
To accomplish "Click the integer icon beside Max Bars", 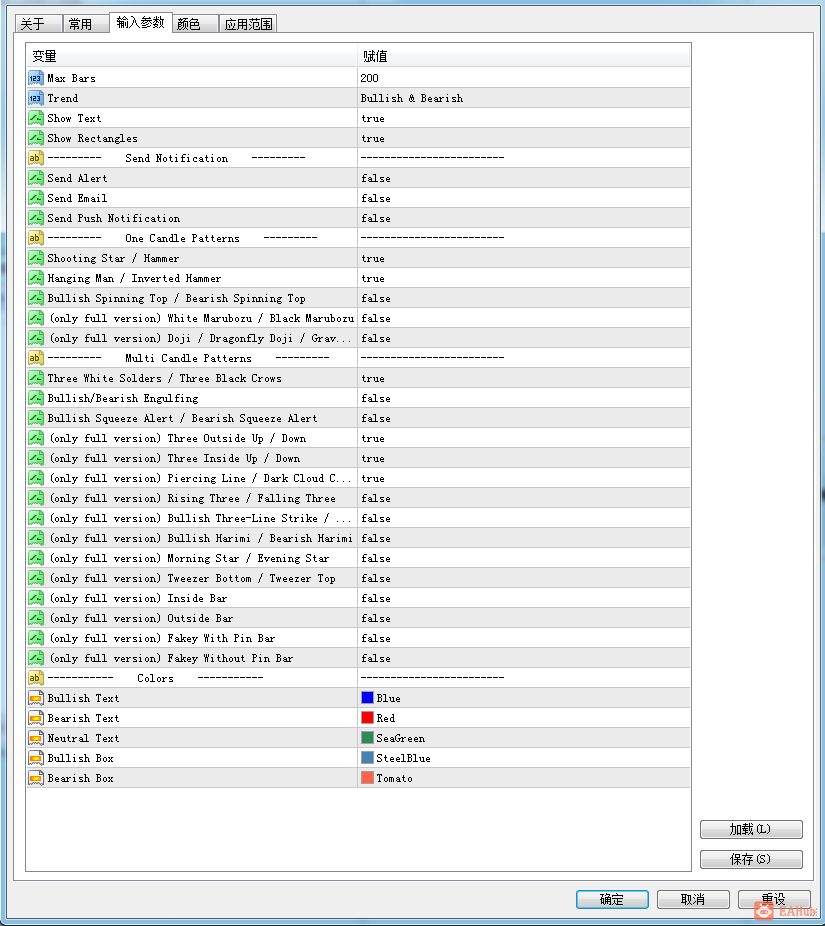I will point(35,78).
